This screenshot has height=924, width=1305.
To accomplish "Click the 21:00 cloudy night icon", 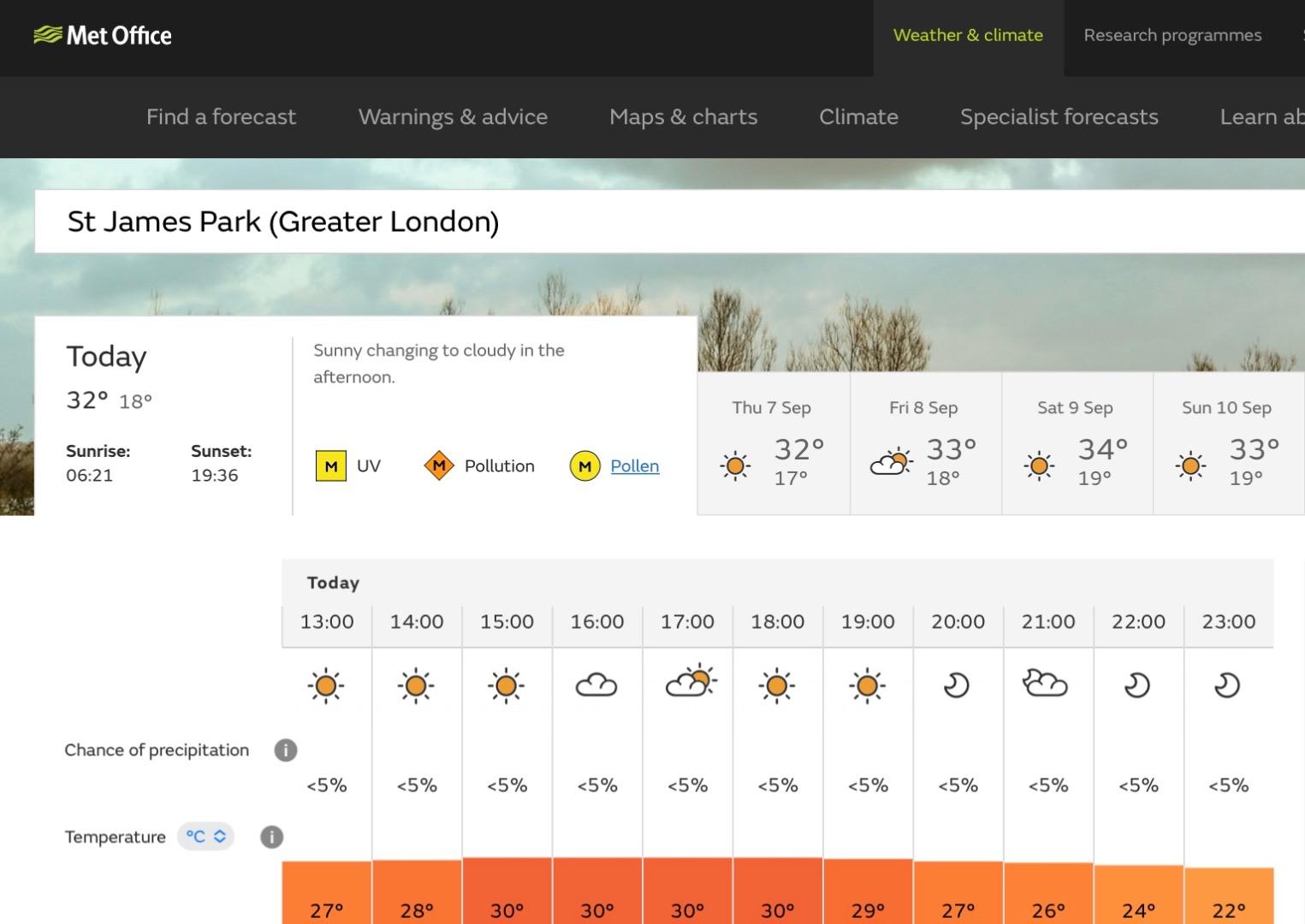I will pyautogui.click(x=1046, y=683).
